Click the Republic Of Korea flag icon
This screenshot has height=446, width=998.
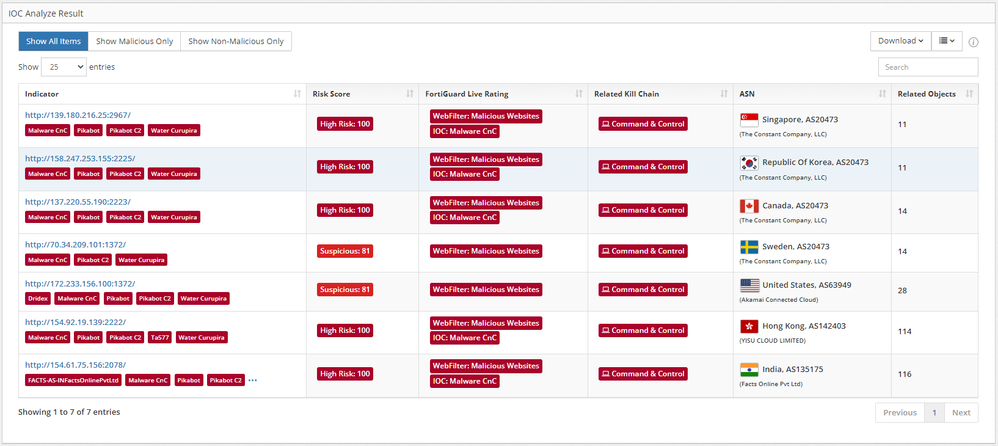pos(749,163)
